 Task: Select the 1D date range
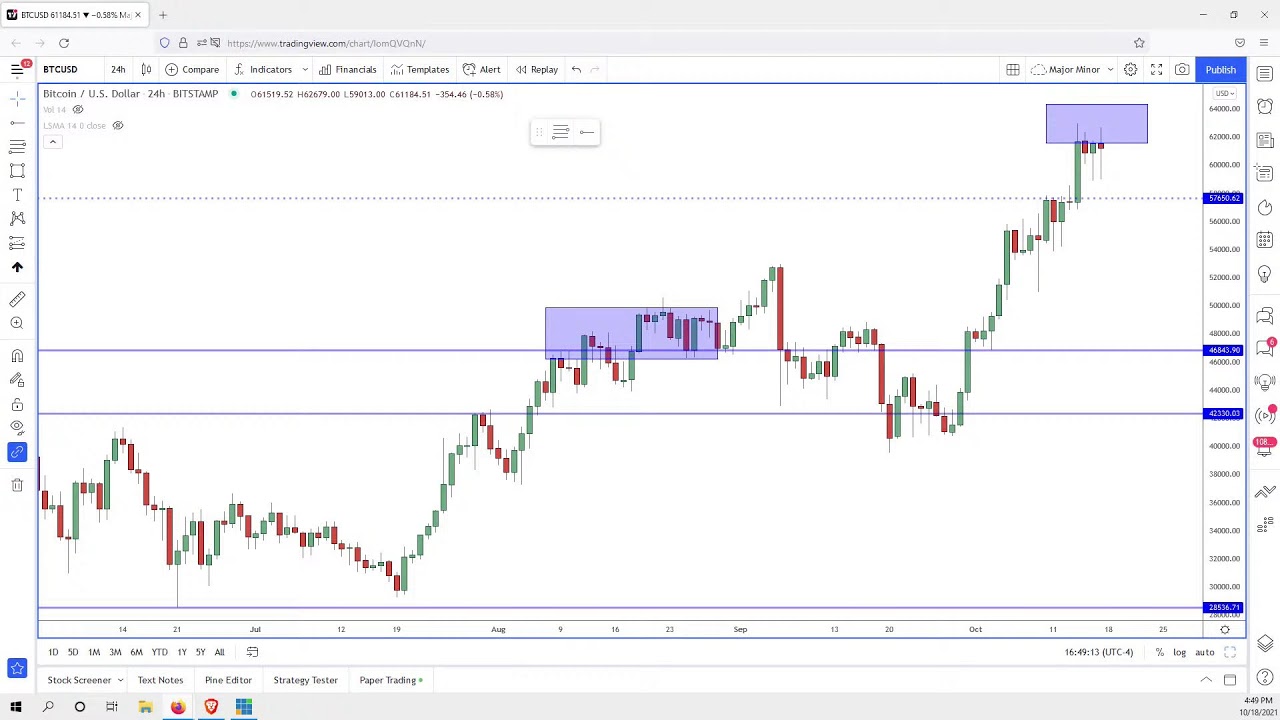(x=53, y=652)
